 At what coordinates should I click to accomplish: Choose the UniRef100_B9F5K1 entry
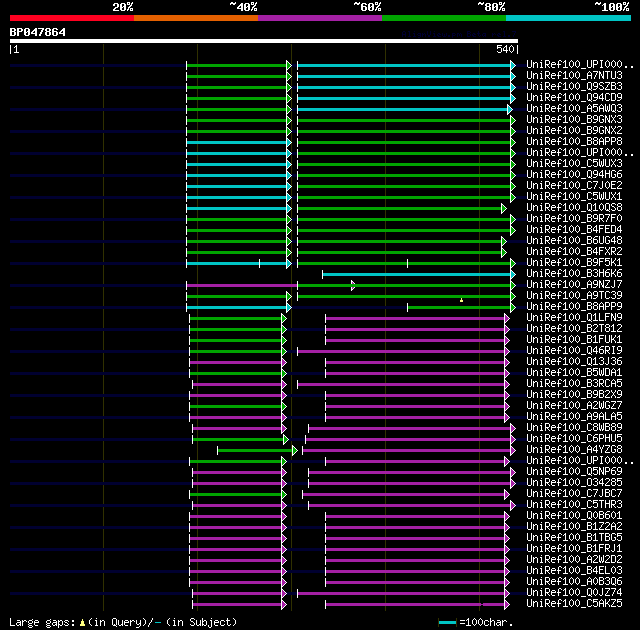pos(574,263)
